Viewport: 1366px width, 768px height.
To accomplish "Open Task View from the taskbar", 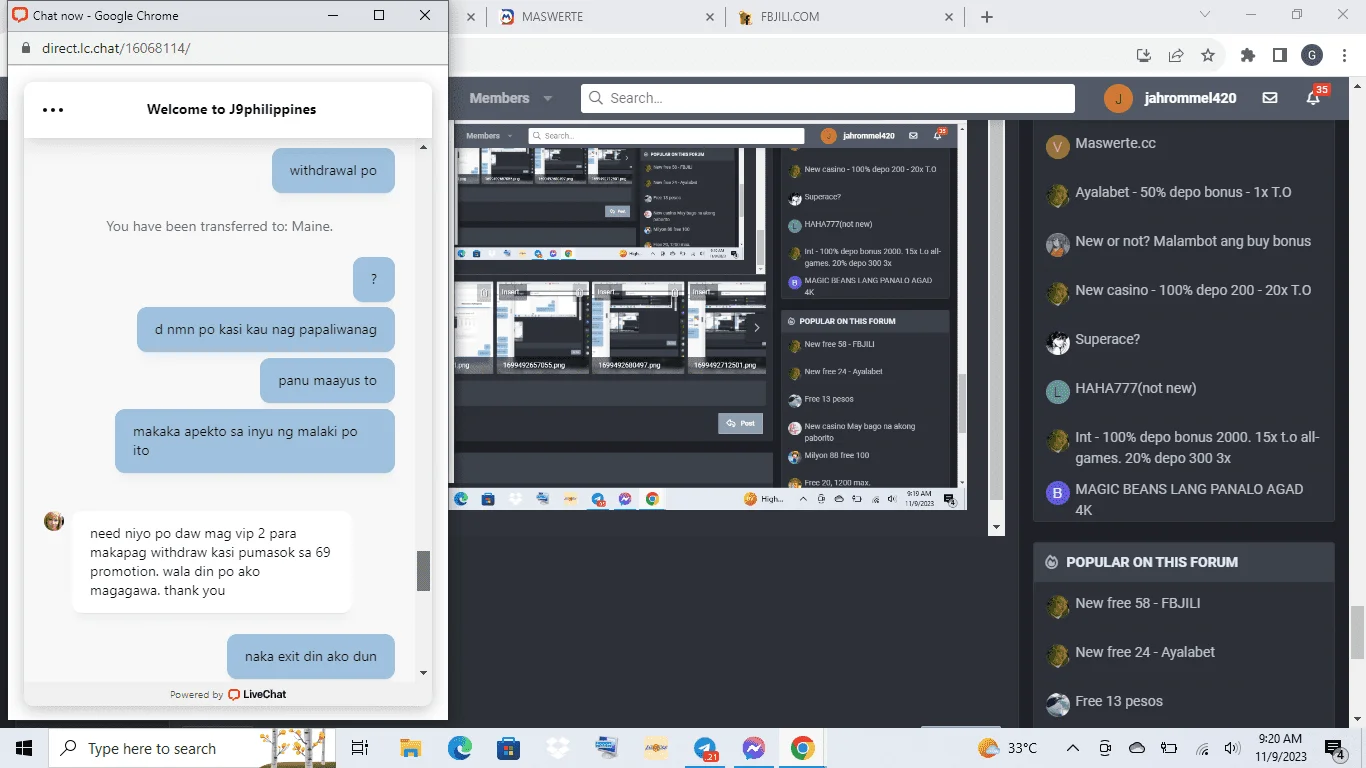I will (360, 748).
